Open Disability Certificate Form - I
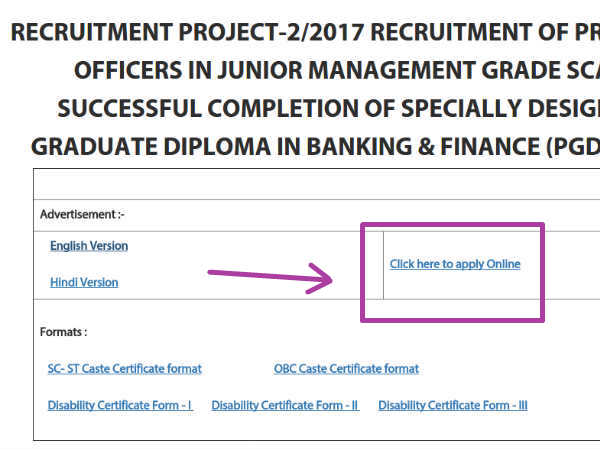The image size is (600, 450). [x=120, y=405]
